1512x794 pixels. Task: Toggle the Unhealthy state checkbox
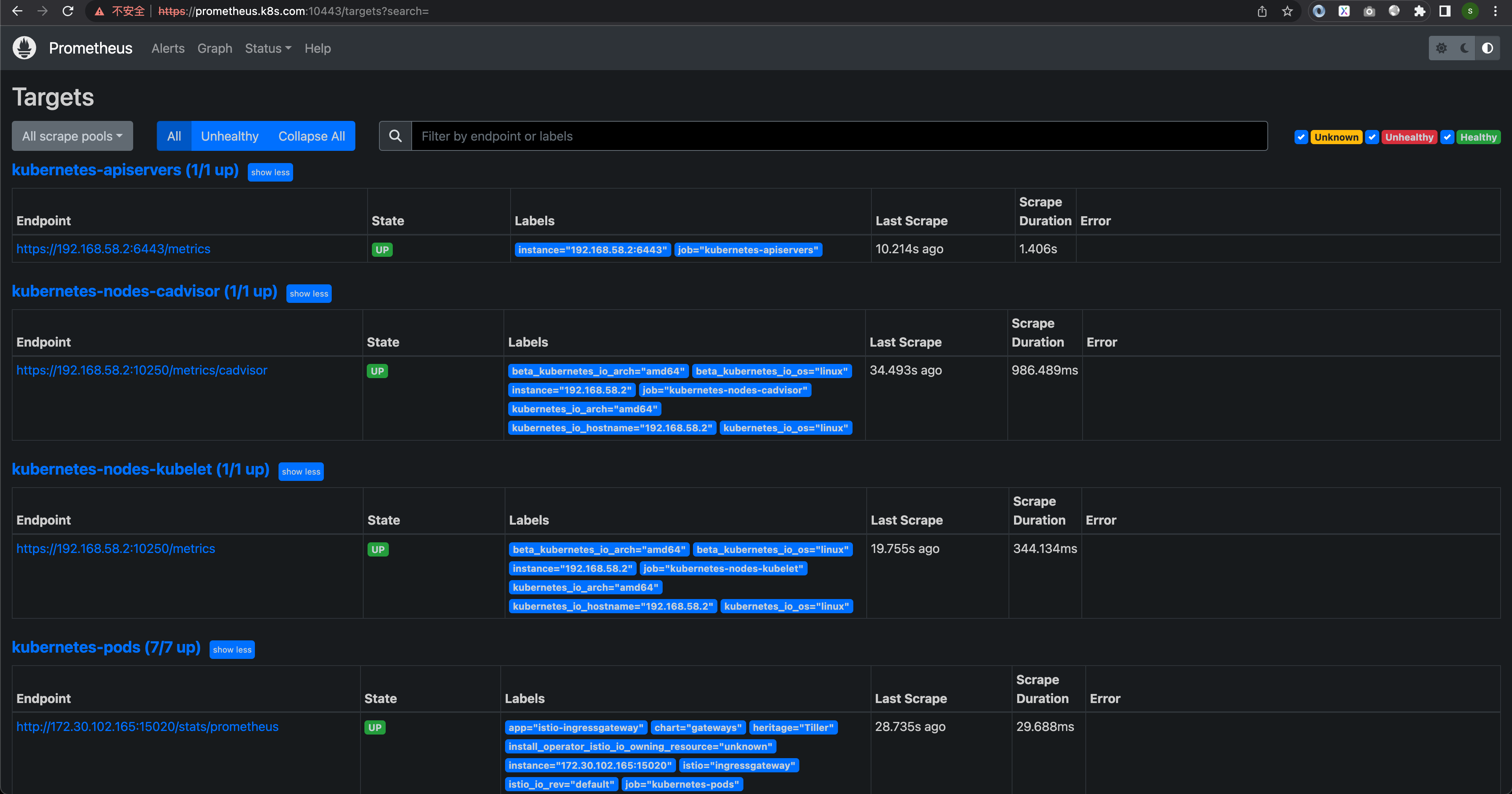click(1372, 137)
